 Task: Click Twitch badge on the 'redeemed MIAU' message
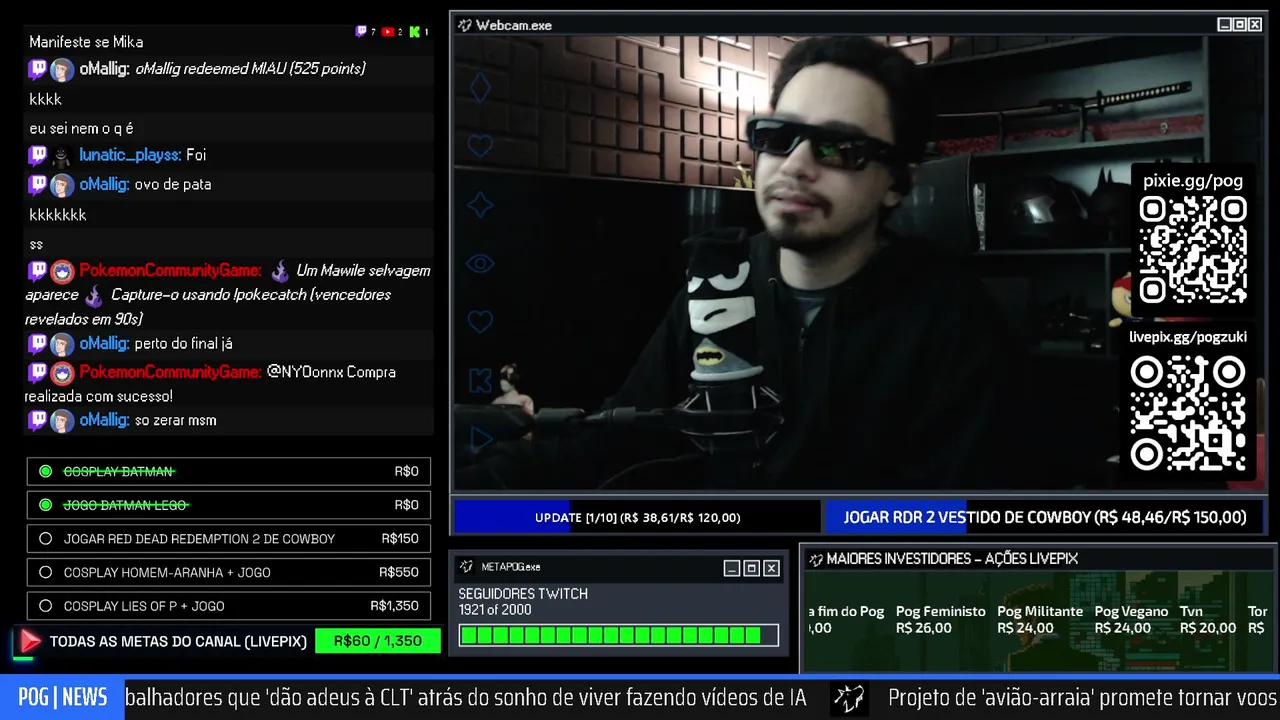[x=37, y=69]
